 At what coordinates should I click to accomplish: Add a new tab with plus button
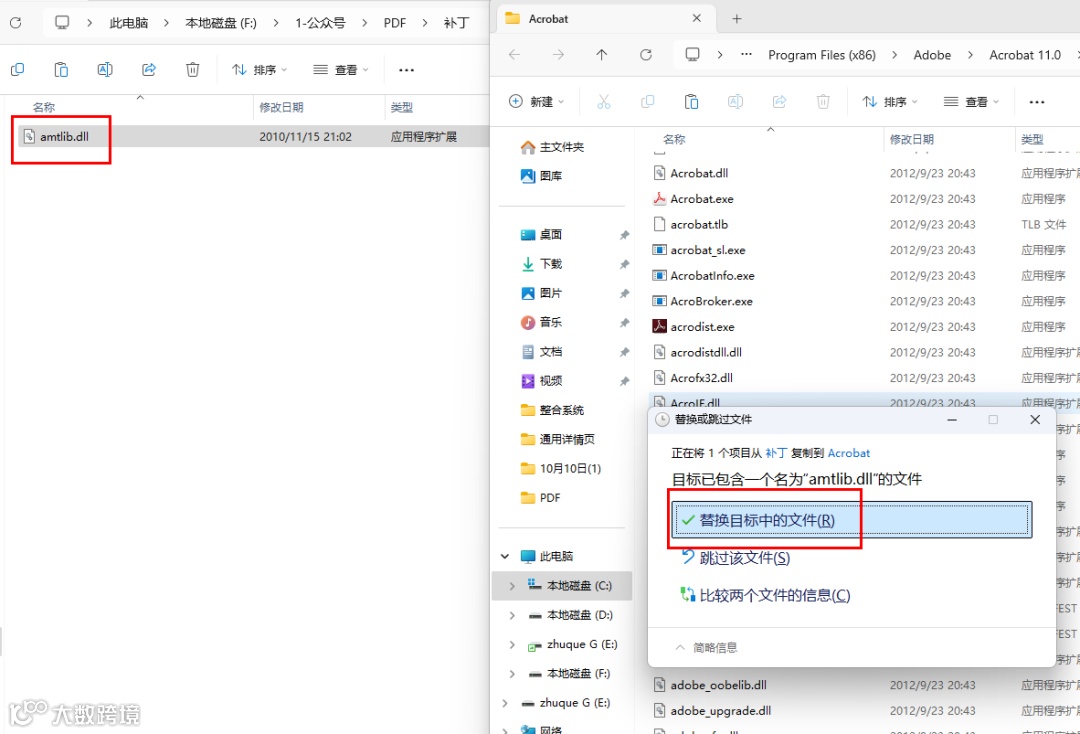736,19
